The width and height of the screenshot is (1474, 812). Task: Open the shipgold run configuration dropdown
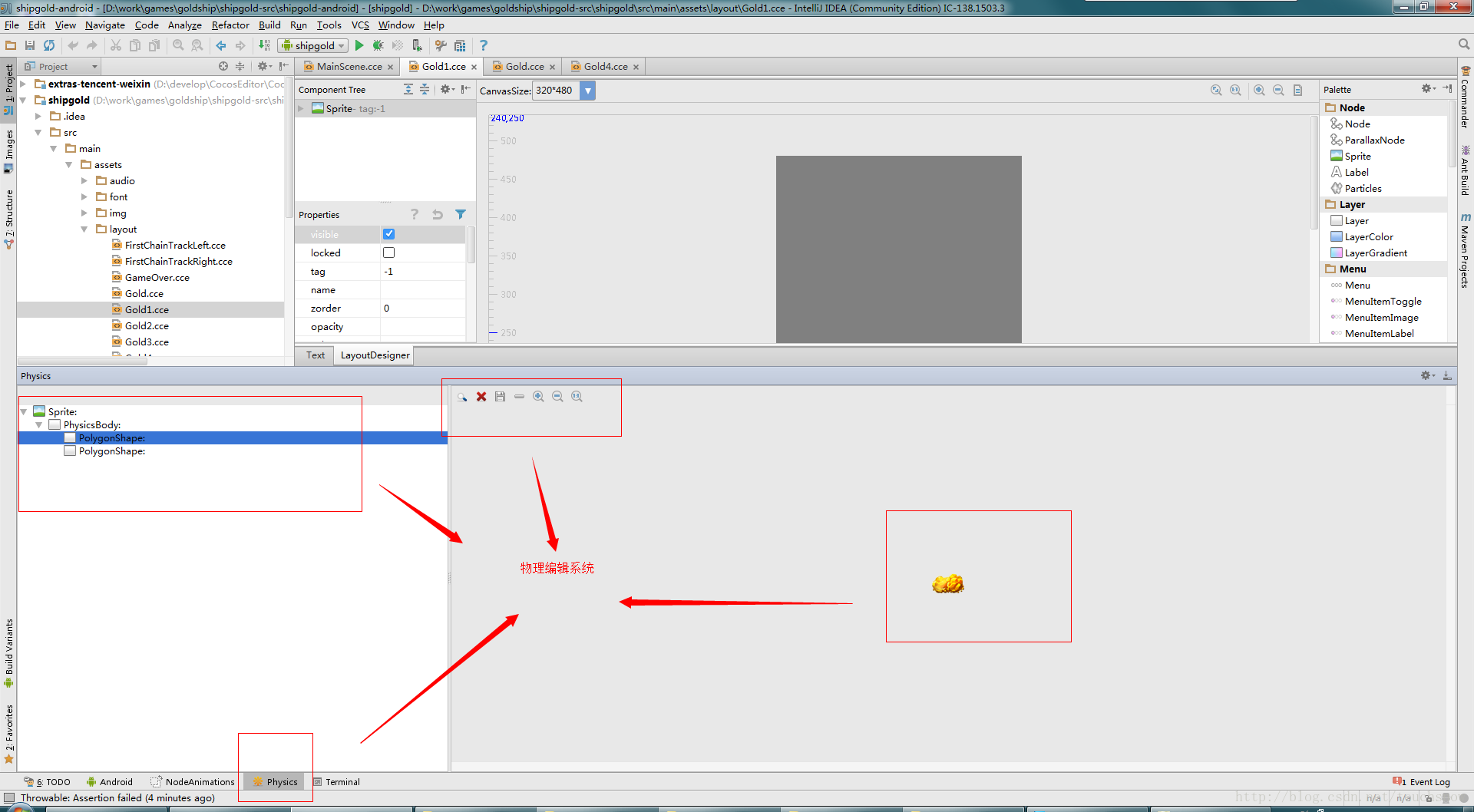click(x=314, y=46)
